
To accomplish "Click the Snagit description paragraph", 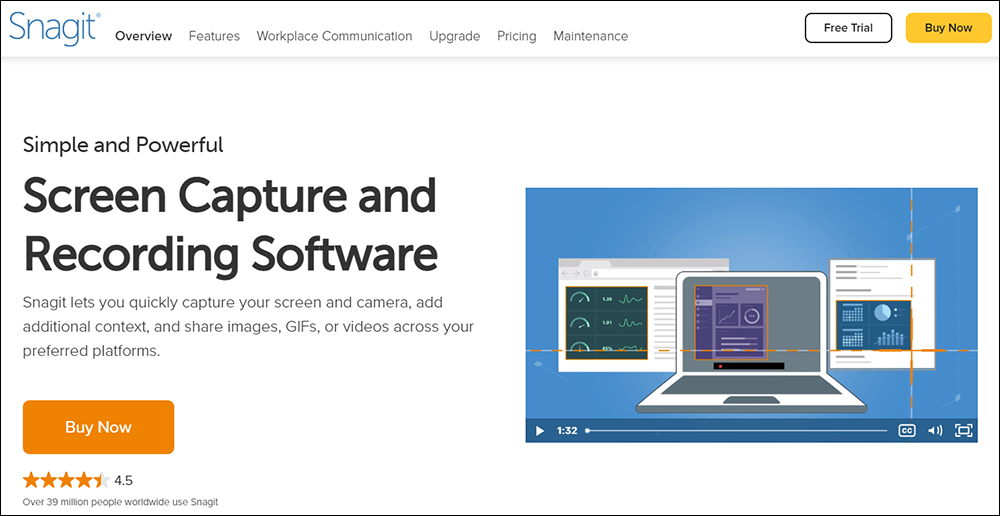I will click(248, 326).
